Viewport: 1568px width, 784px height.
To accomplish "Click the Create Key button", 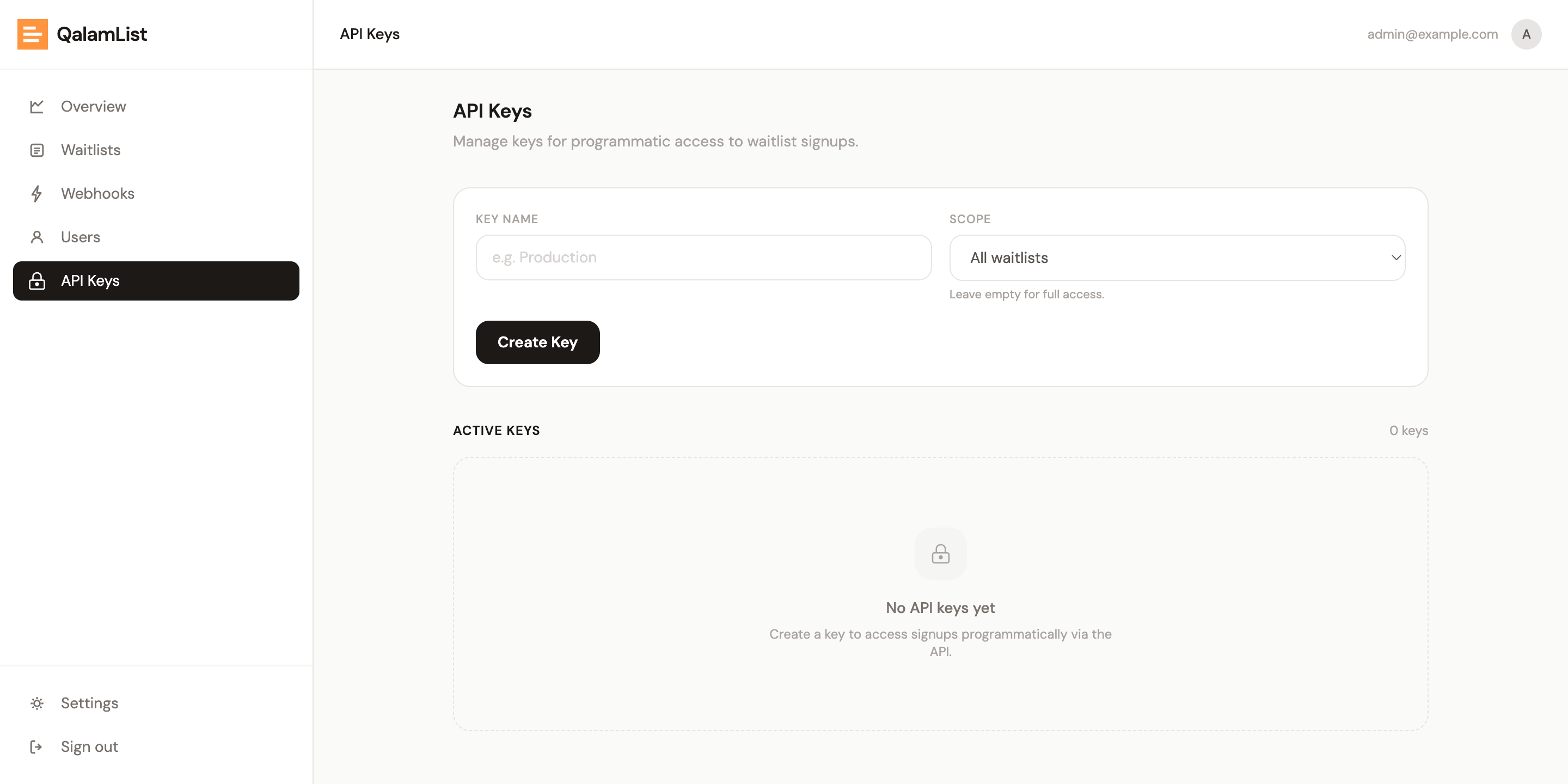I will click(537, 342).
